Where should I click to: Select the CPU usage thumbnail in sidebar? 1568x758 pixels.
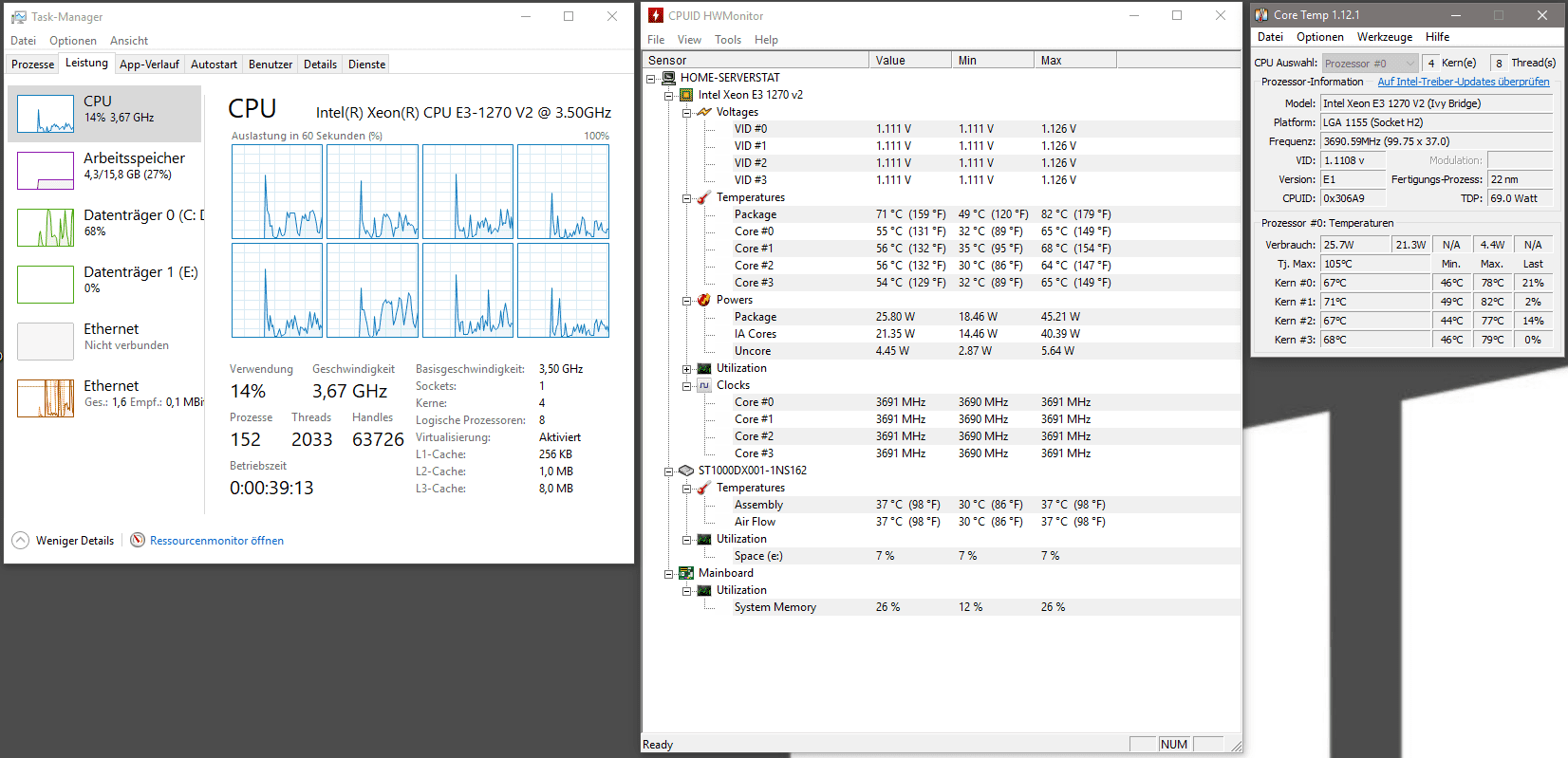click(x=46, y=114)
